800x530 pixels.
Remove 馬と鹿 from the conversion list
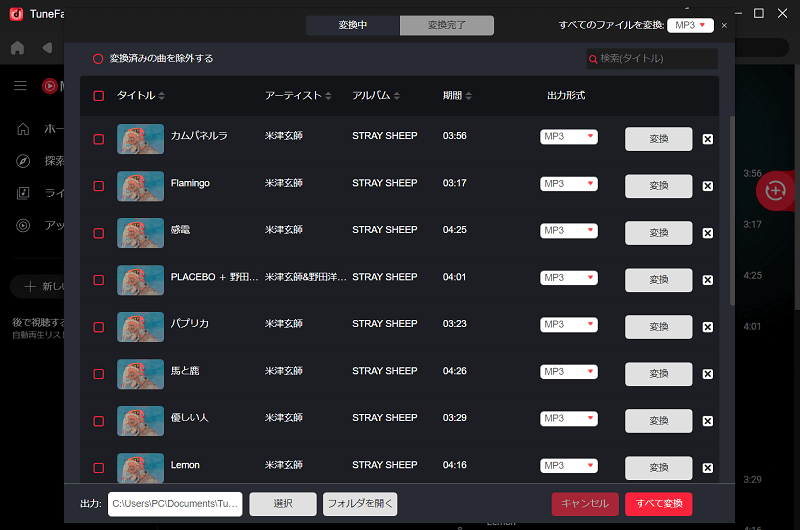pos(708,374)
